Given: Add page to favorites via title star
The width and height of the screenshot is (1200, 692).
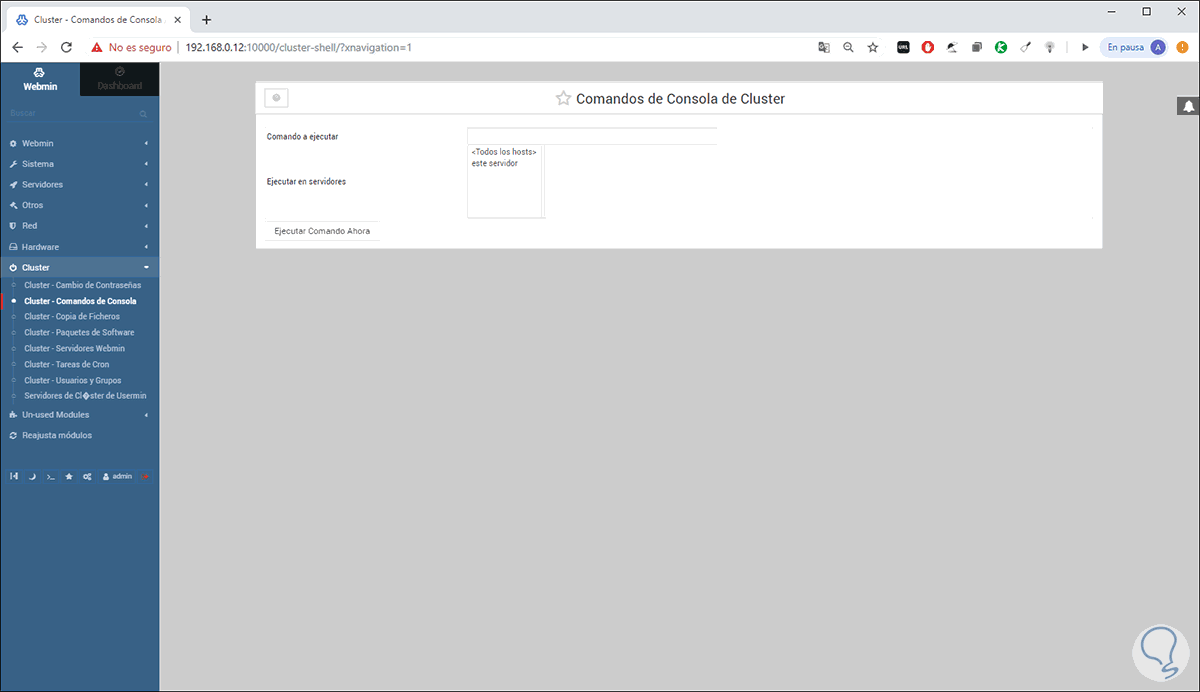Looking at the screenshot, I should click(563, 99).
